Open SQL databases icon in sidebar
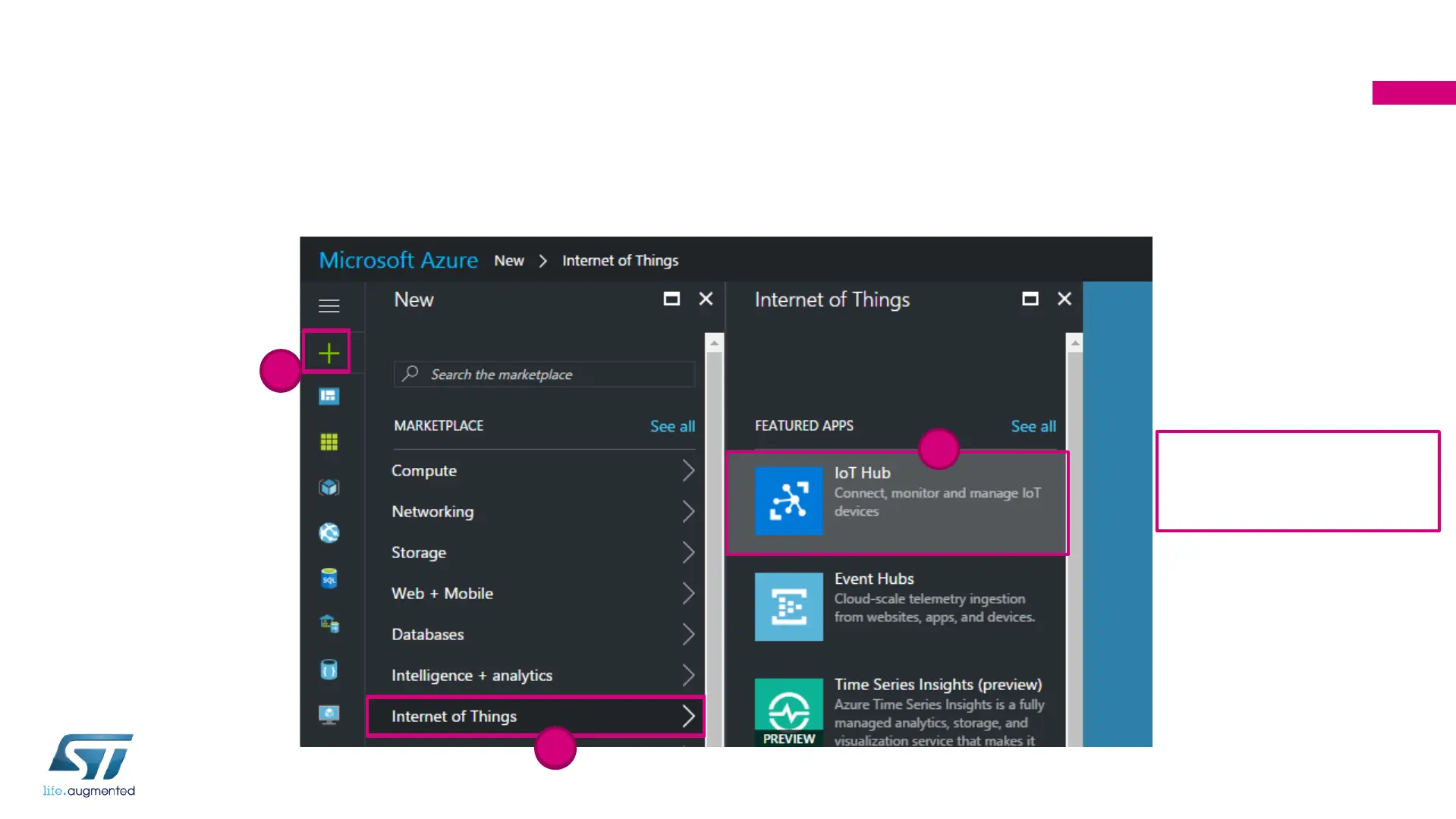 point(329,579)
